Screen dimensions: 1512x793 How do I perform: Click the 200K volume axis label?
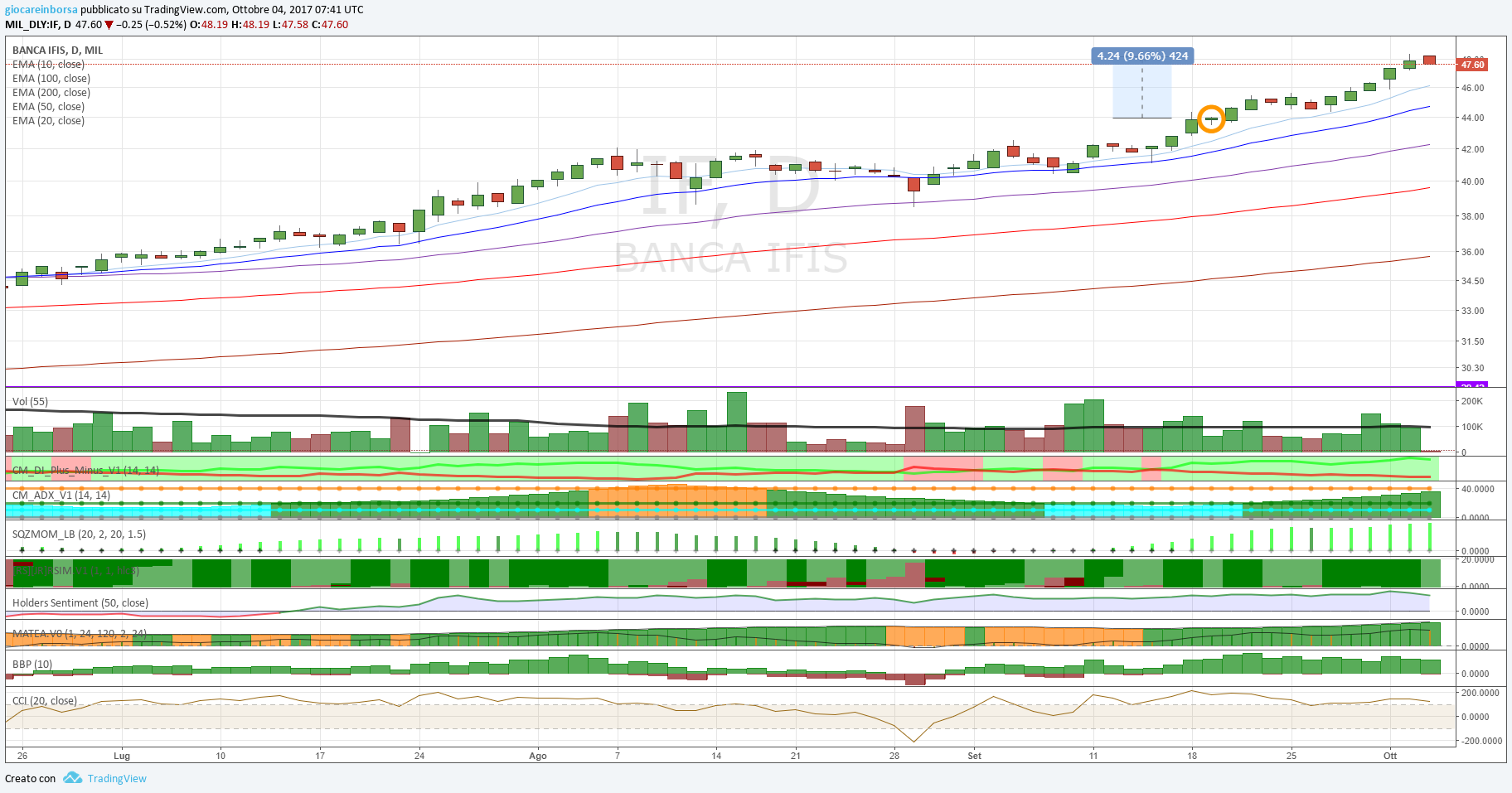[x=1471, y=401]
